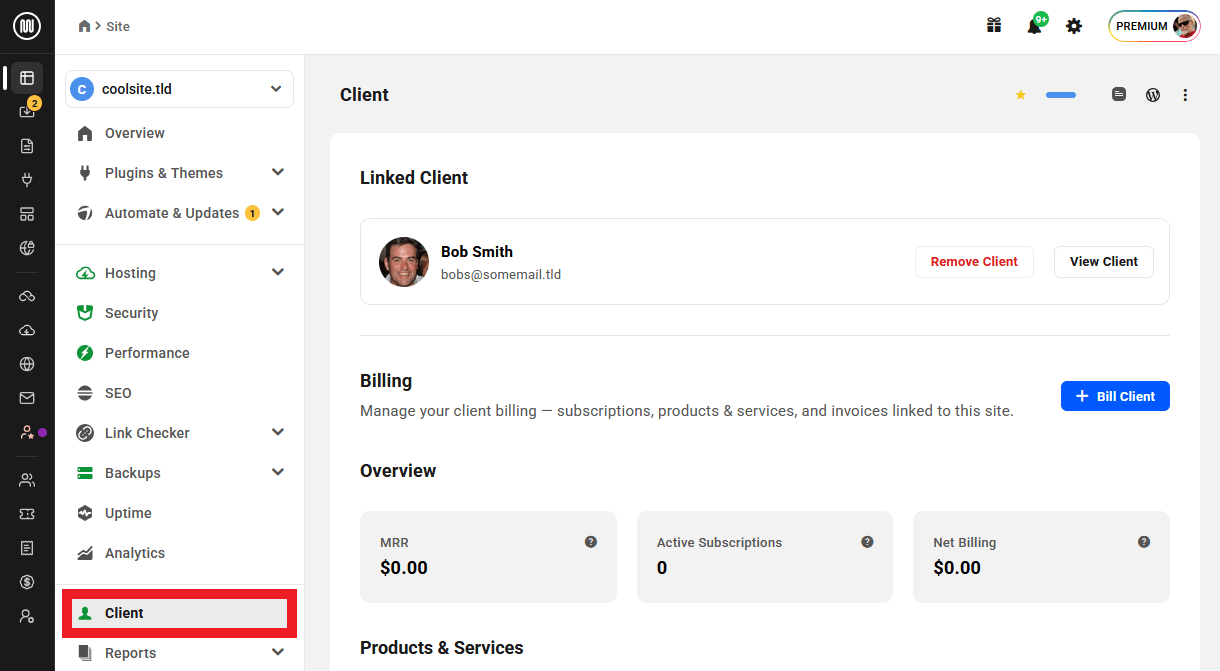The image size is (1220, 671).
Task: Click the Products & Services heading
Action: point(442,648)
